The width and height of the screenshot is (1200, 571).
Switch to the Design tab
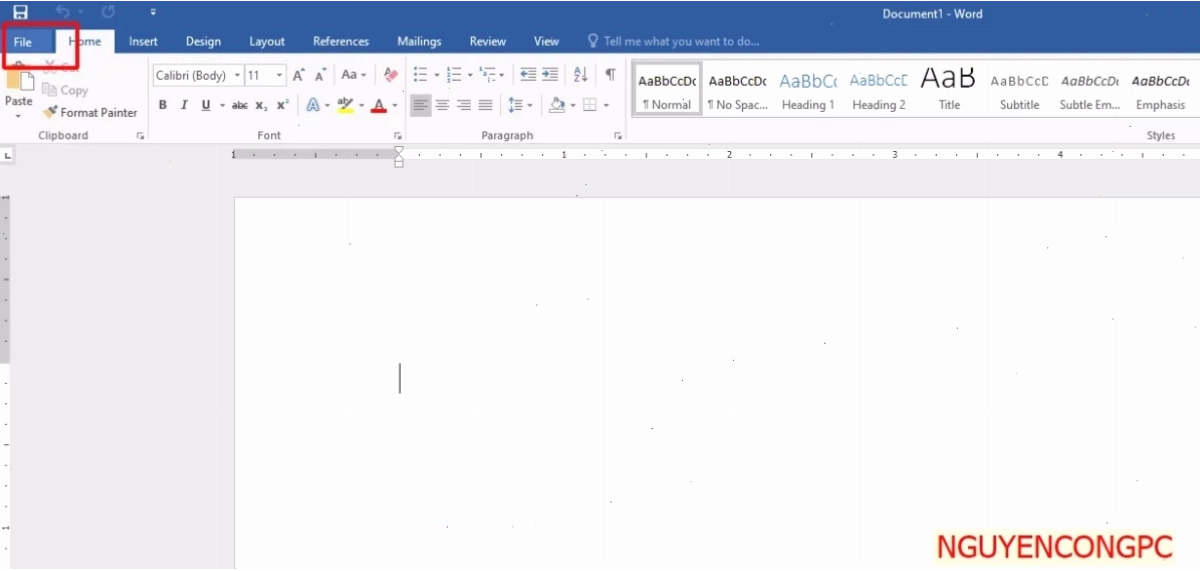(x=203, y=42)
